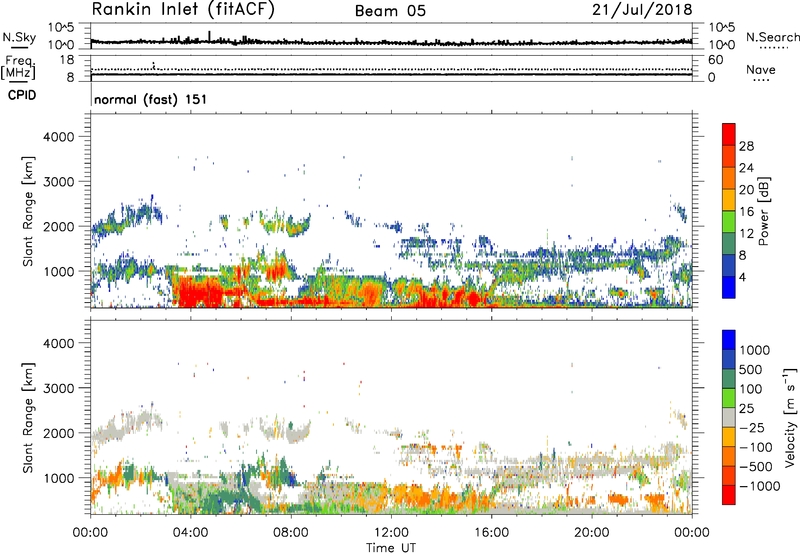Screen dimensions: 800x554
Task: Click the "N.Search" legend label
Action: (x=773, y=37)
